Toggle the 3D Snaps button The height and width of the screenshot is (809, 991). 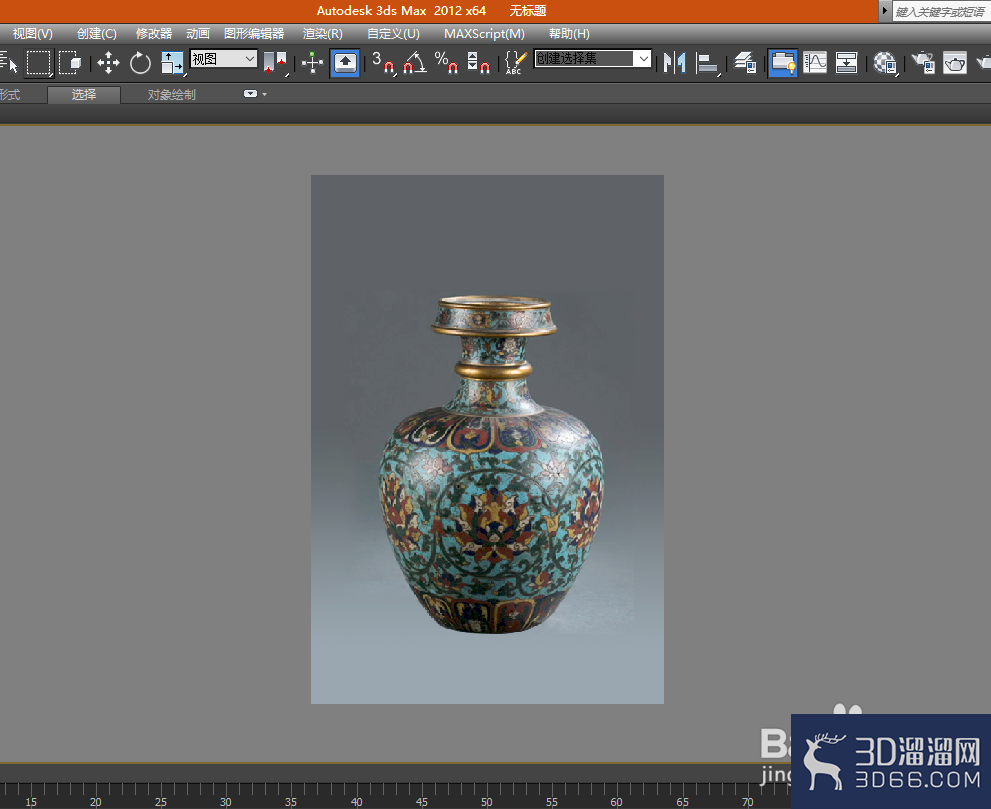[384, 63]
